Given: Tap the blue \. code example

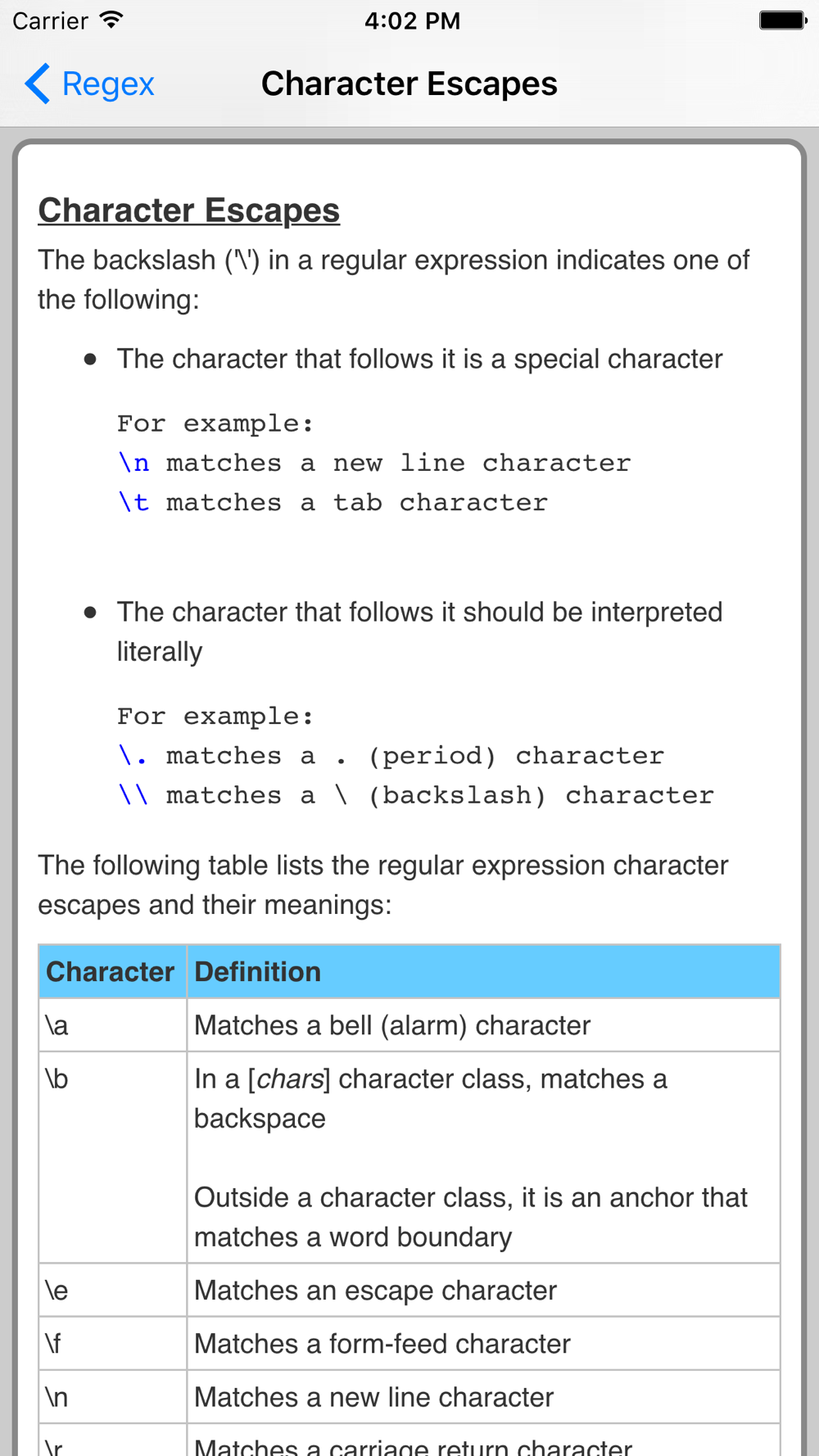Looking at the screenshot, I should [x=133, y=755].
